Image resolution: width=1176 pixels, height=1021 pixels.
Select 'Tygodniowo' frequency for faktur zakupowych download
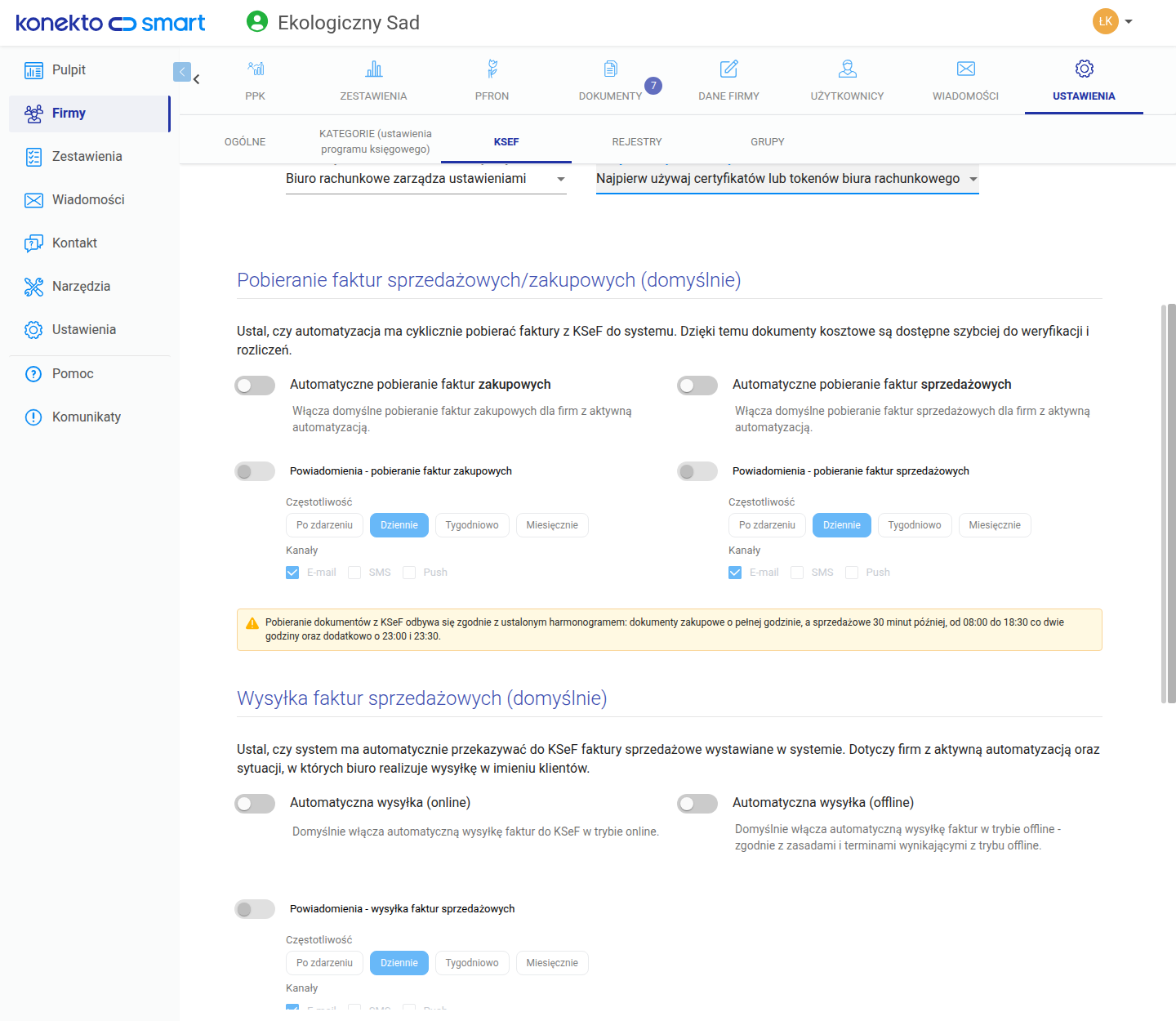tap(472, 525)
